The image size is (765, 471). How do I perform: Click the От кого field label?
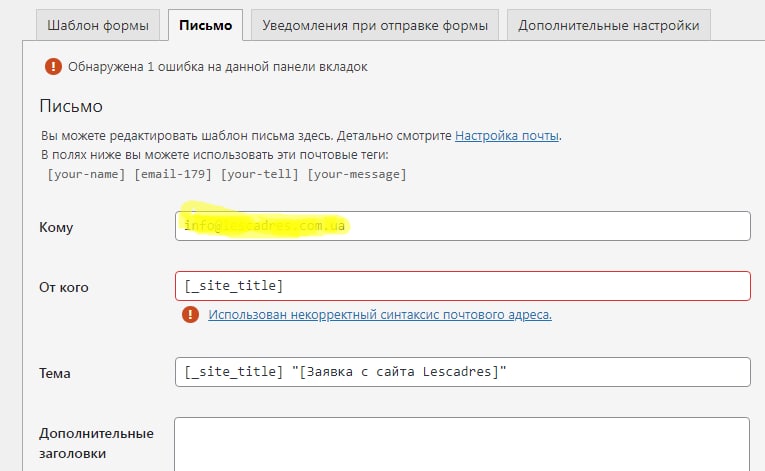64,287
